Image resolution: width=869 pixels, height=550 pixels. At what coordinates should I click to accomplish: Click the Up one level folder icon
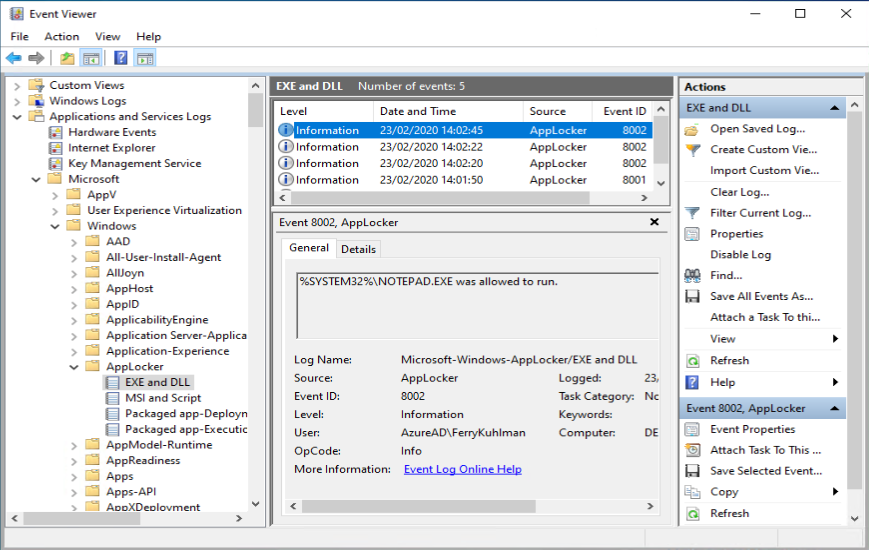(67, 58)
